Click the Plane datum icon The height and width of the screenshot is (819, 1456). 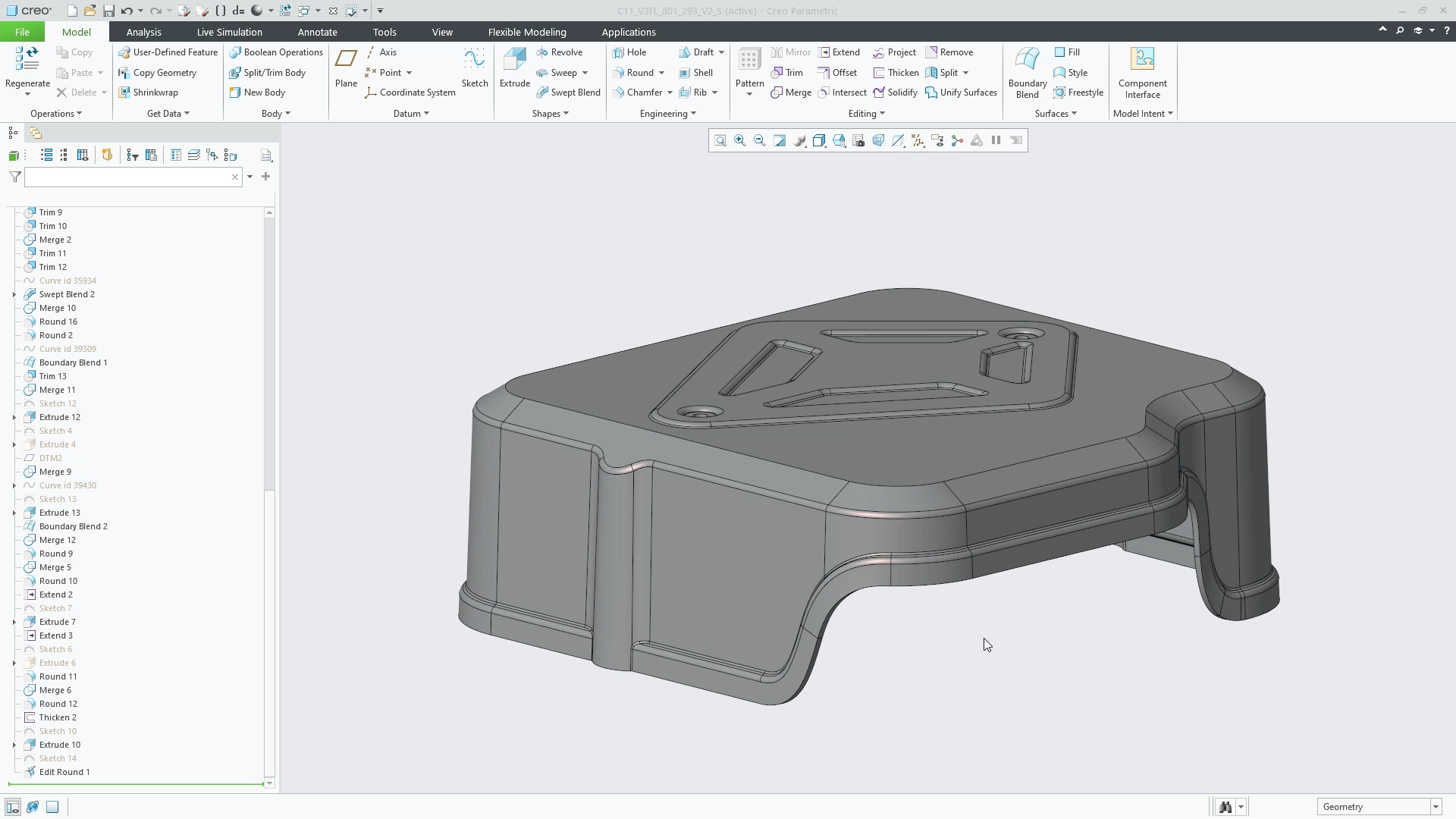pos(346,68)
